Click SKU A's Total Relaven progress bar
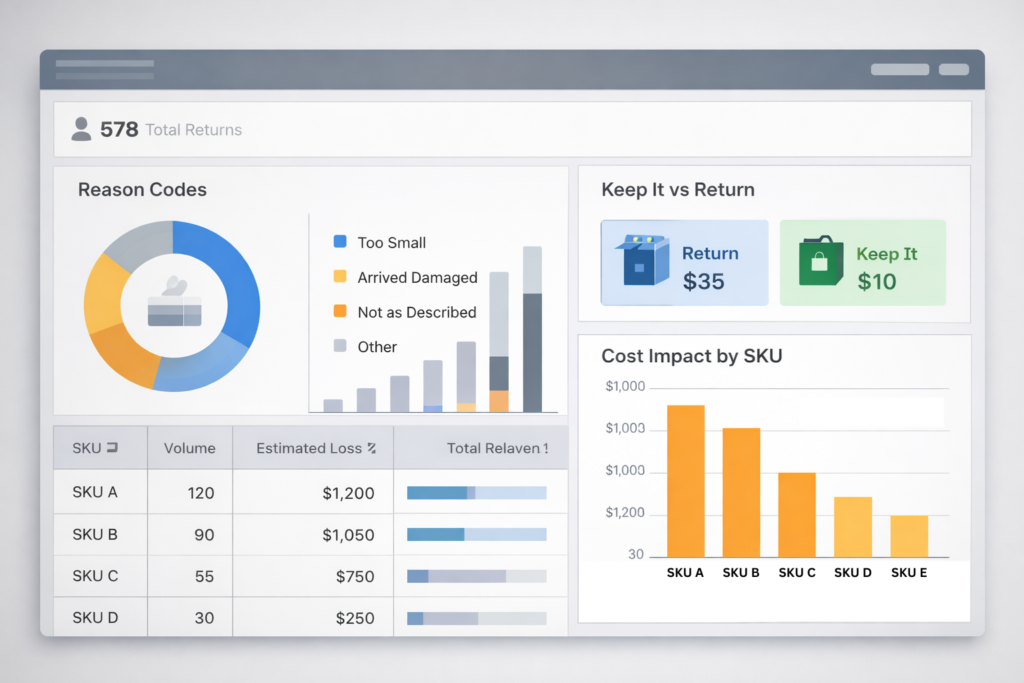The height and width of the screenshot is (683, 1024). tap(477, 492)
